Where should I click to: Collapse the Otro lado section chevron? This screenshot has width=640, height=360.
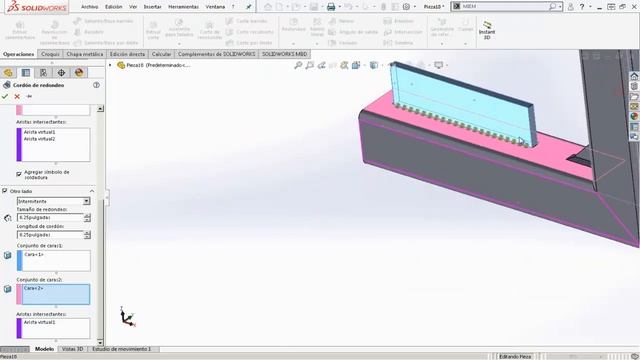pos(92,191)
